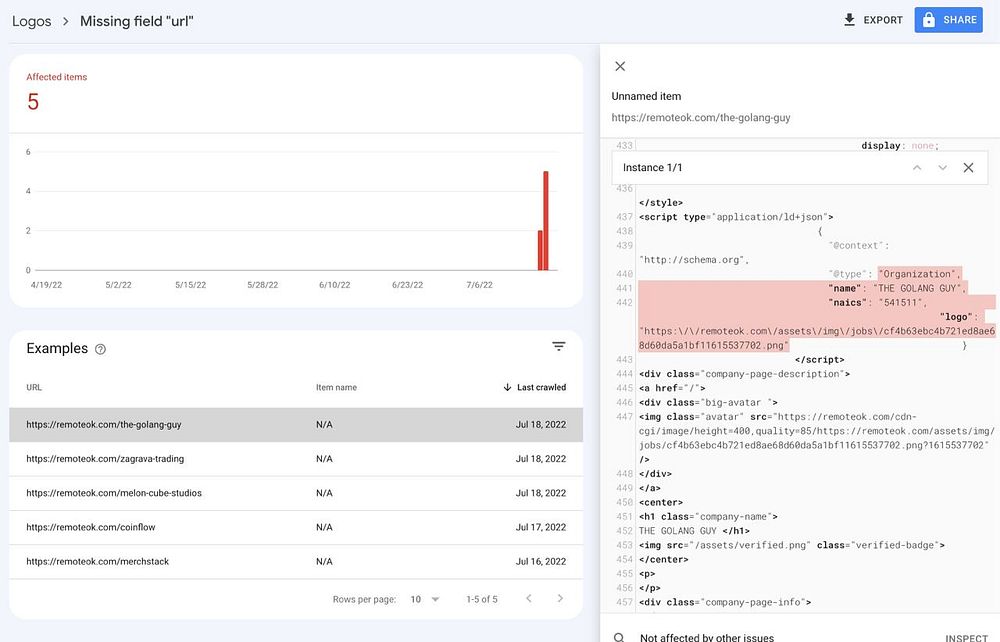This screenshot has width=1000, height=642.
Task: Click the search magnifier icon at panel bottom
Action: click(619, 638)
